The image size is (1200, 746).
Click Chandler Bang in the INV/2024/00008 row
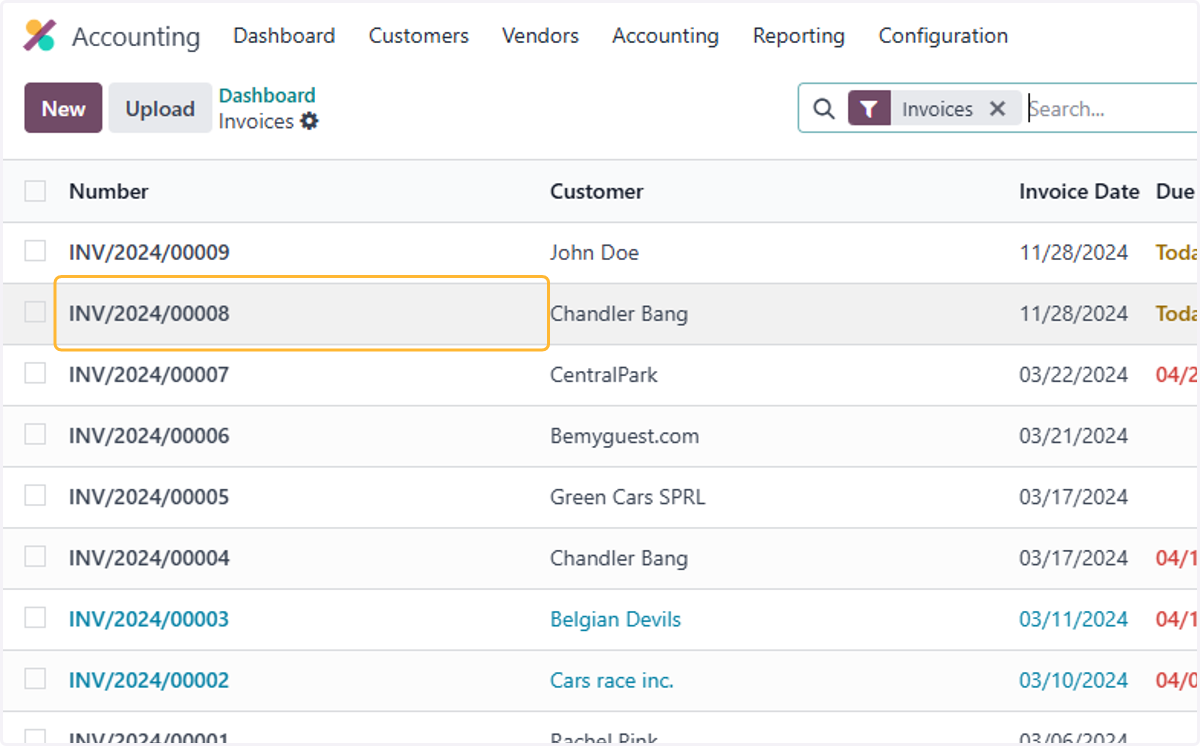coord(619,313)
